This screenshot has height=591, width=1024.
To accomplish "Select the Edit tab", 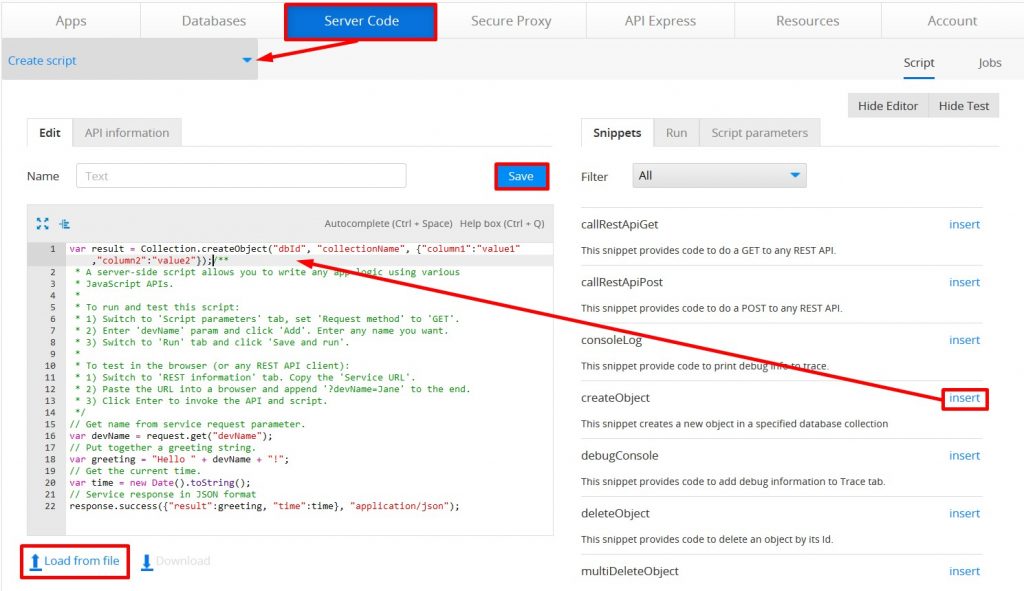I will 50,133.
